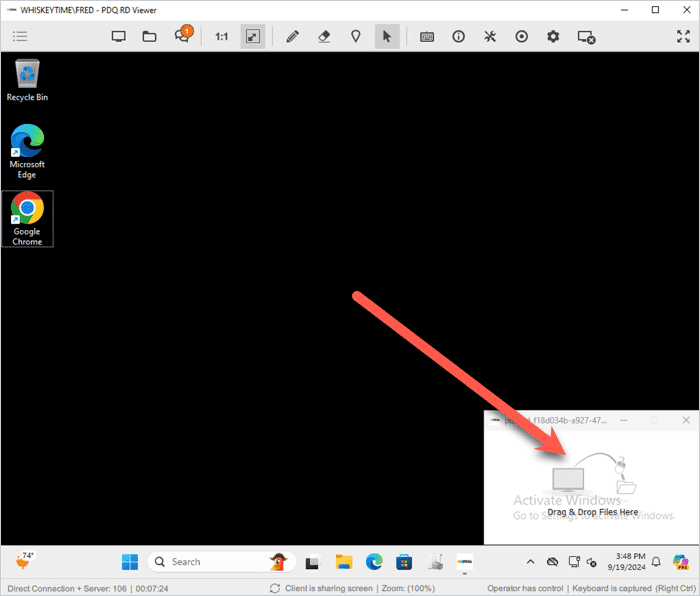Open File Explorer from remote taskbar

pyautogui.click(x=344, y=562)
